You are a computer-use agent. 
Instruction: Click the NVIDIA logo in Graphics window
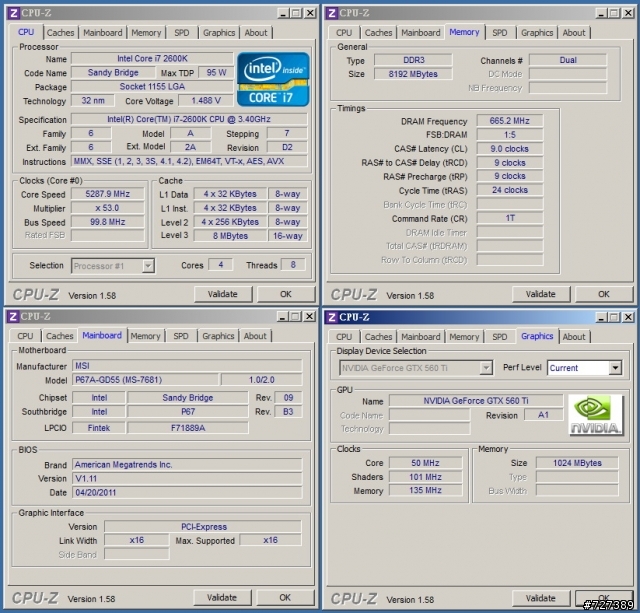click(596, 415)
